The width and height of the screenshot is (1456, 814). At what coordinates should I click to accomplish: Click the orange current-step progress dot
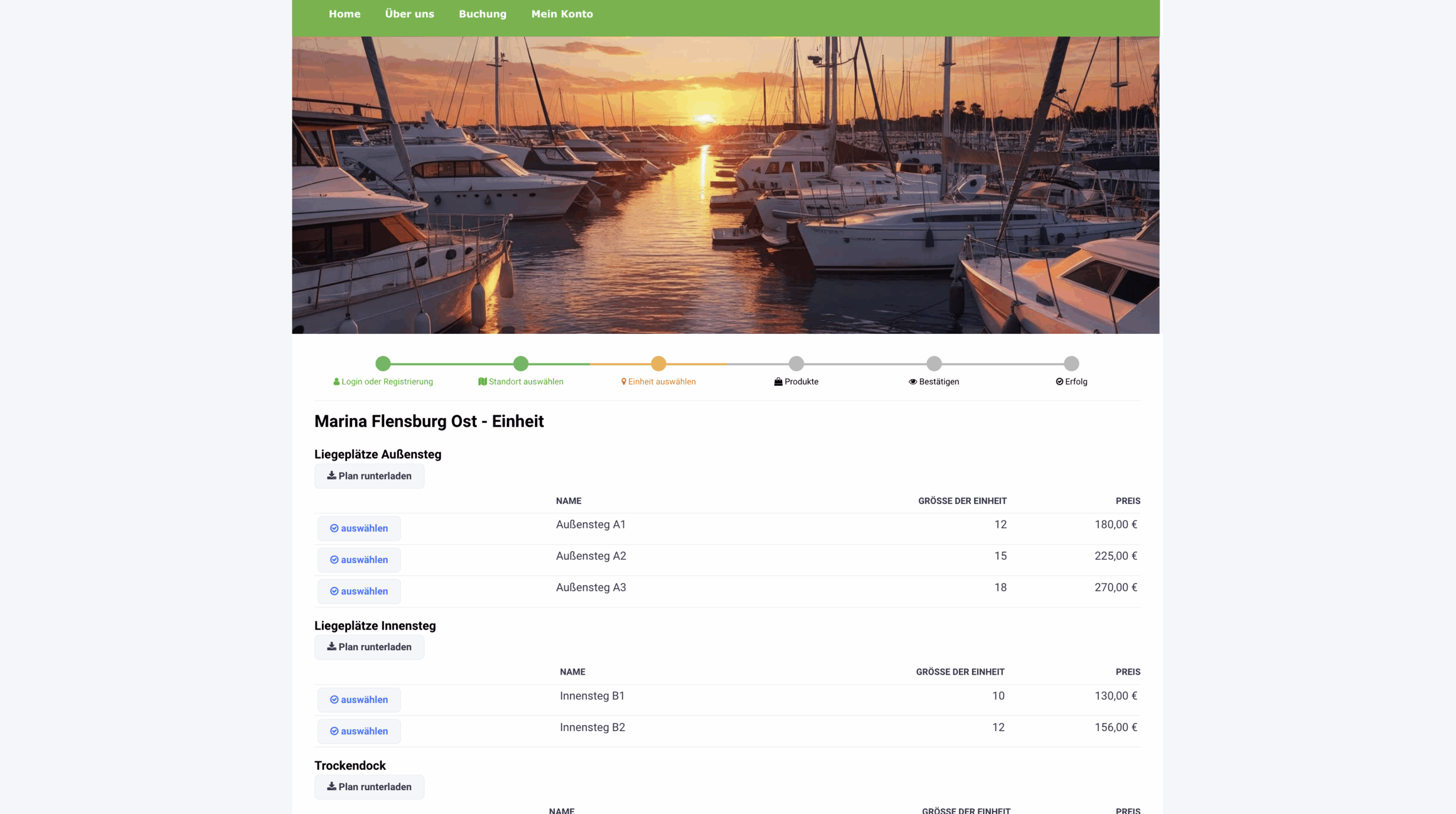[x=658, y=363]
